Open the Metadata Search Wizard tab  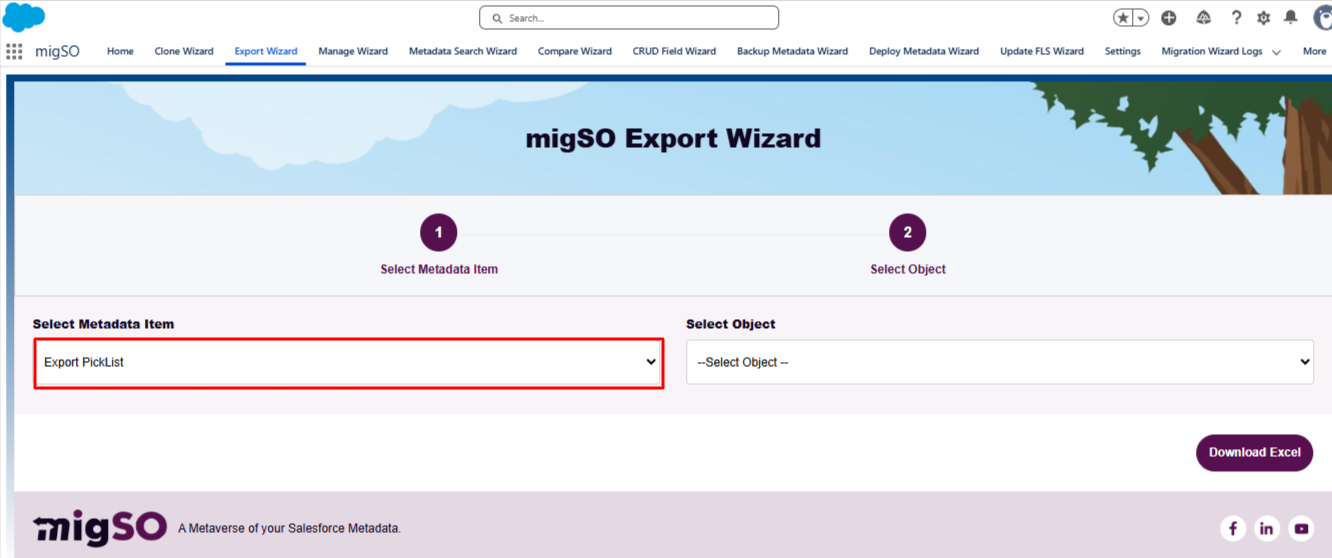pos(463,51)
